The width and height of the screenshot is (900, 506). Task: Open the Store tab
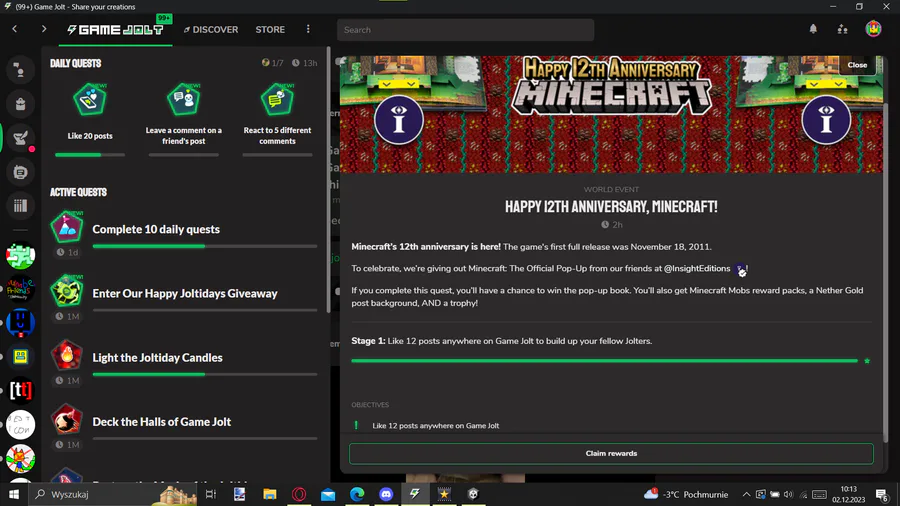click(x=270, y=29)
